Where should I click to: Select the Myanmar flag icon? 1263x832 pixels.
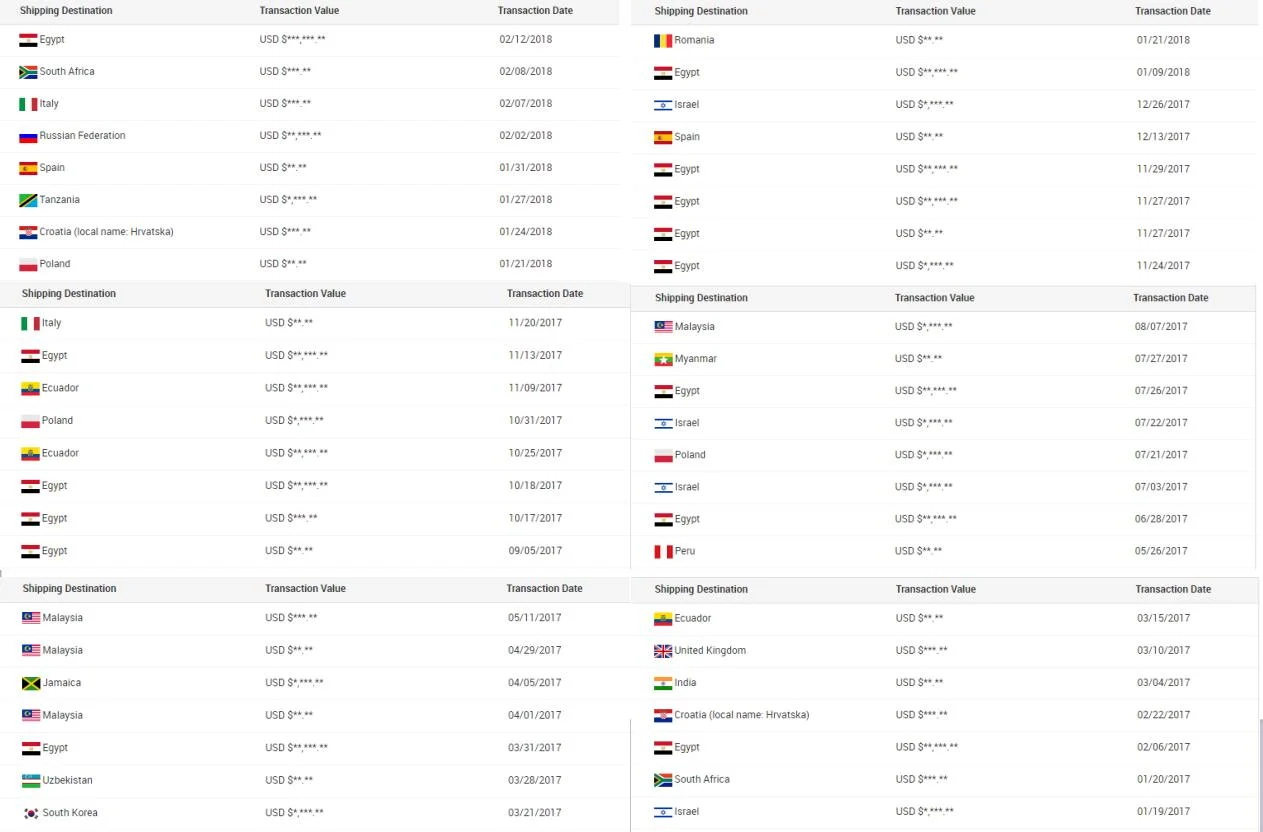tap(663, 359)
